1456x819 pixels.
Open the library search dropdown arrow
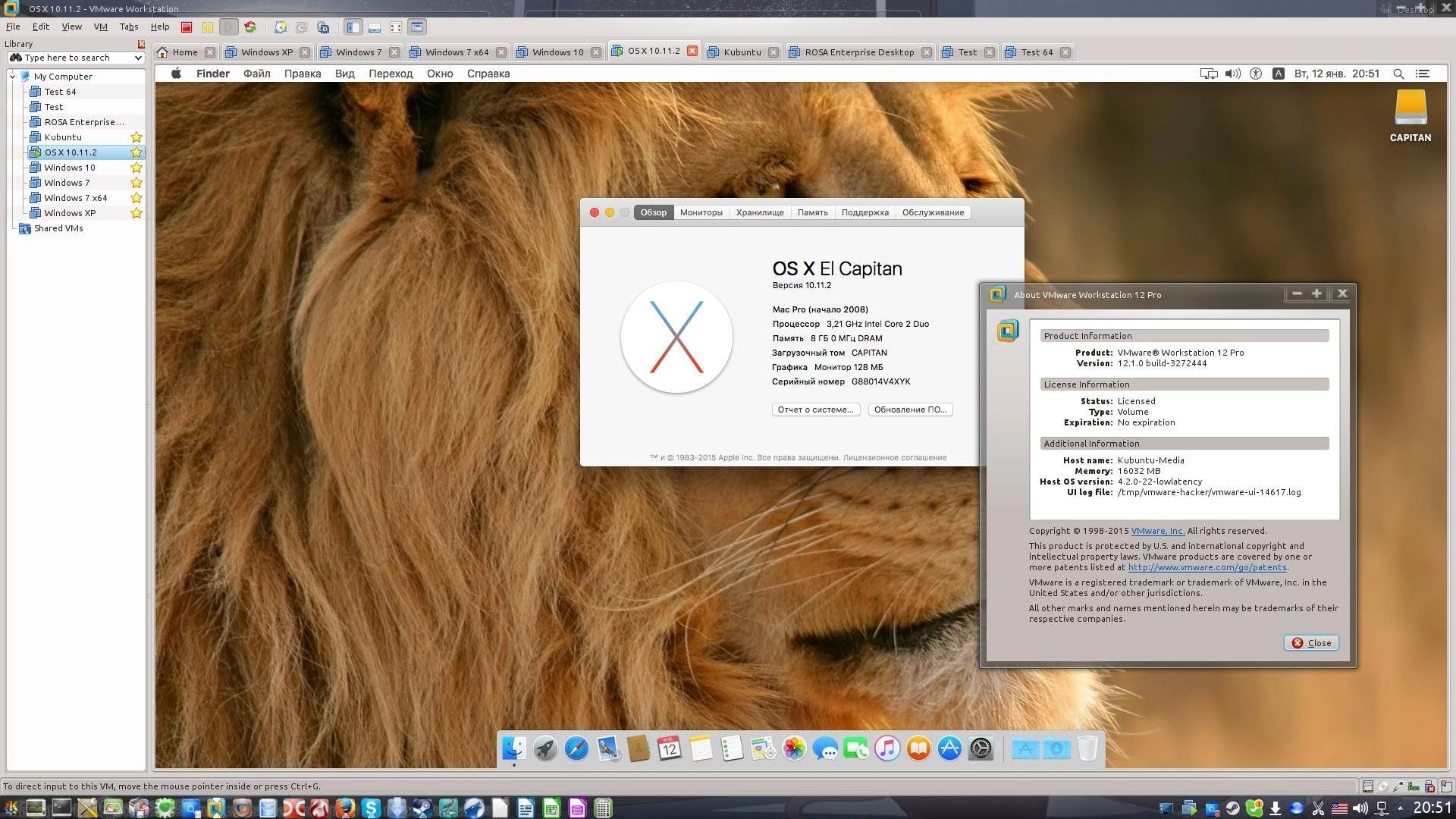point(137,58)
